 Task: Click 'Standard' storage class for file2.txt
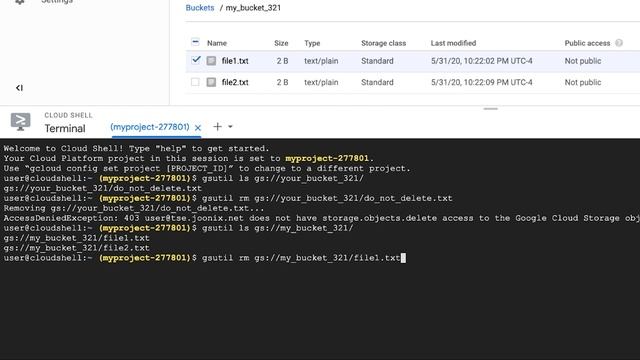377,82
